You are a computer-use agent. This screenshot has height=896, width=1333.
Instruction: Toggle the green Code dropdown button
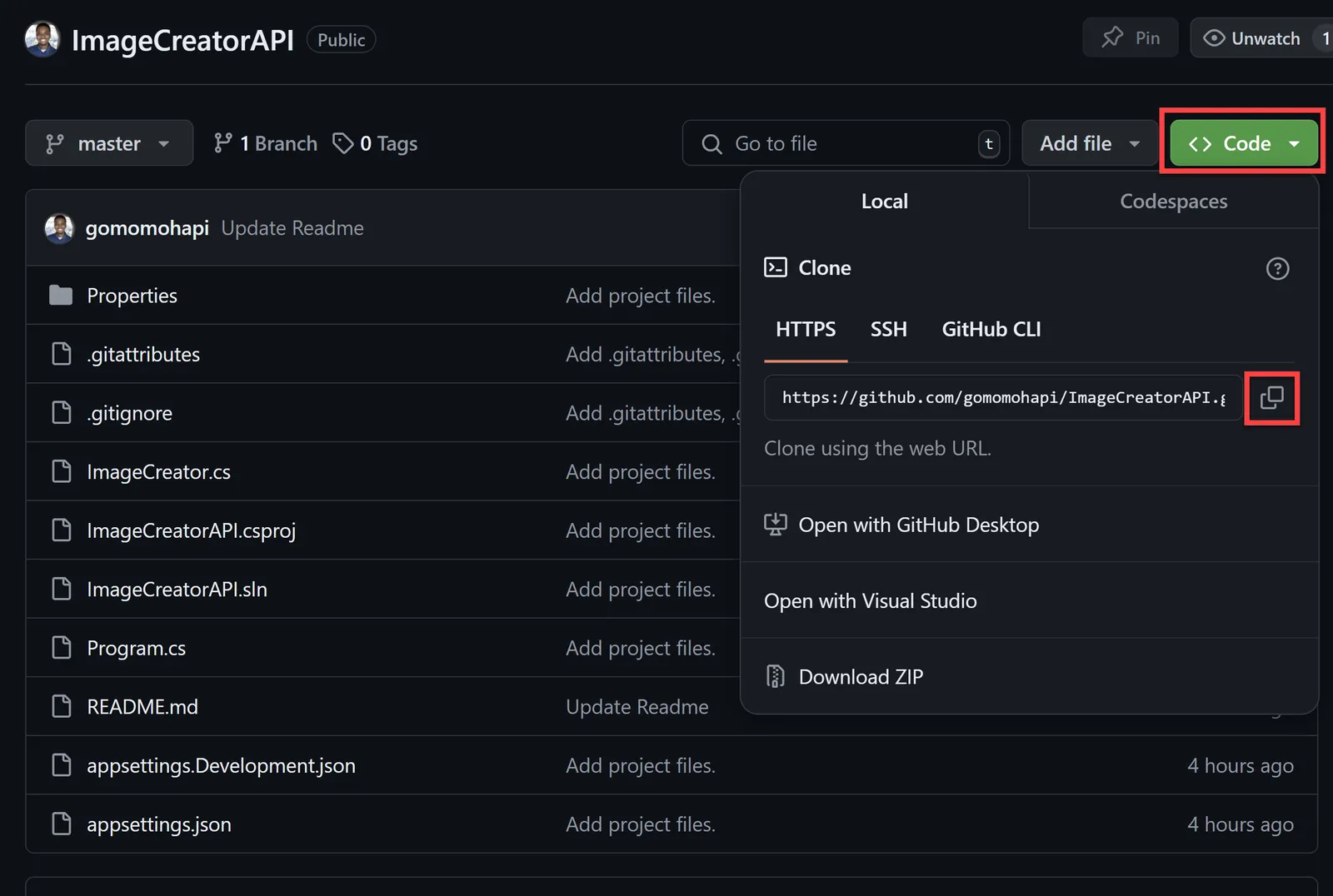pyautogui.click(x=1244, y=143)
